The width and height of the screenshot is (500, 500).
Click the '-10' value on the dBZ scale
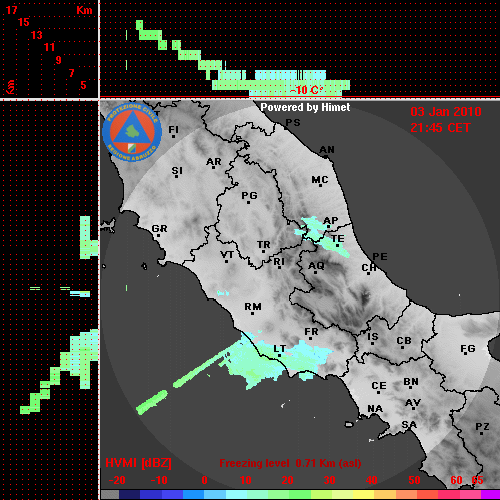(x=159, y=480)
